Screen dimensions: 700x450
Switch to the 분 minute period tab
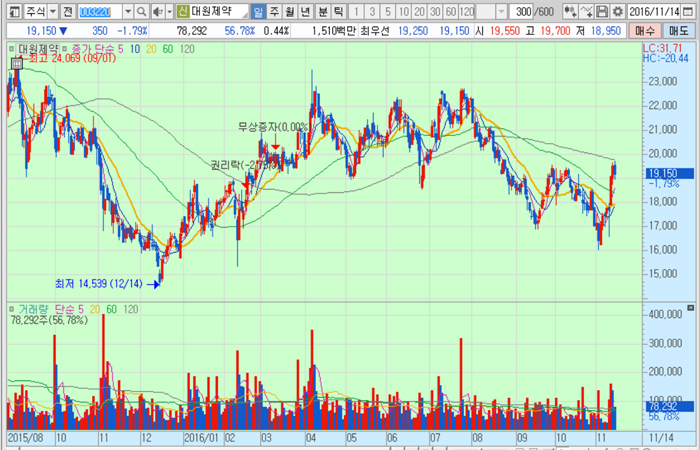point(322,11)
